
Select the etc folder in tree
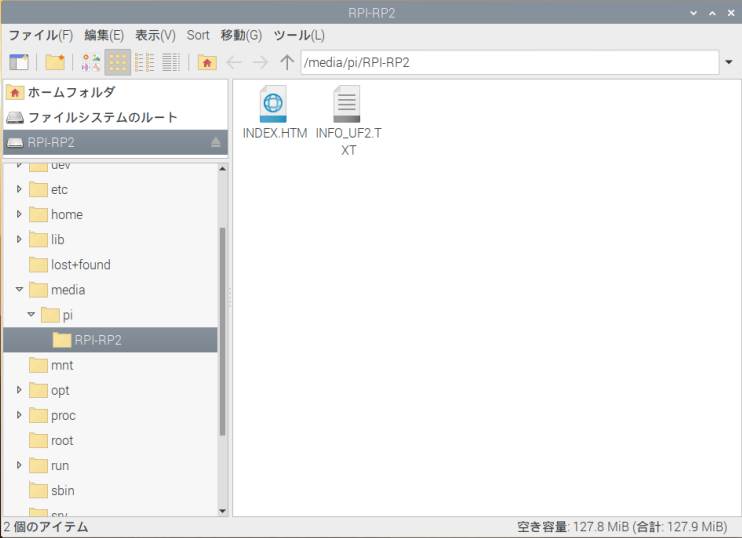click(48, 189)
